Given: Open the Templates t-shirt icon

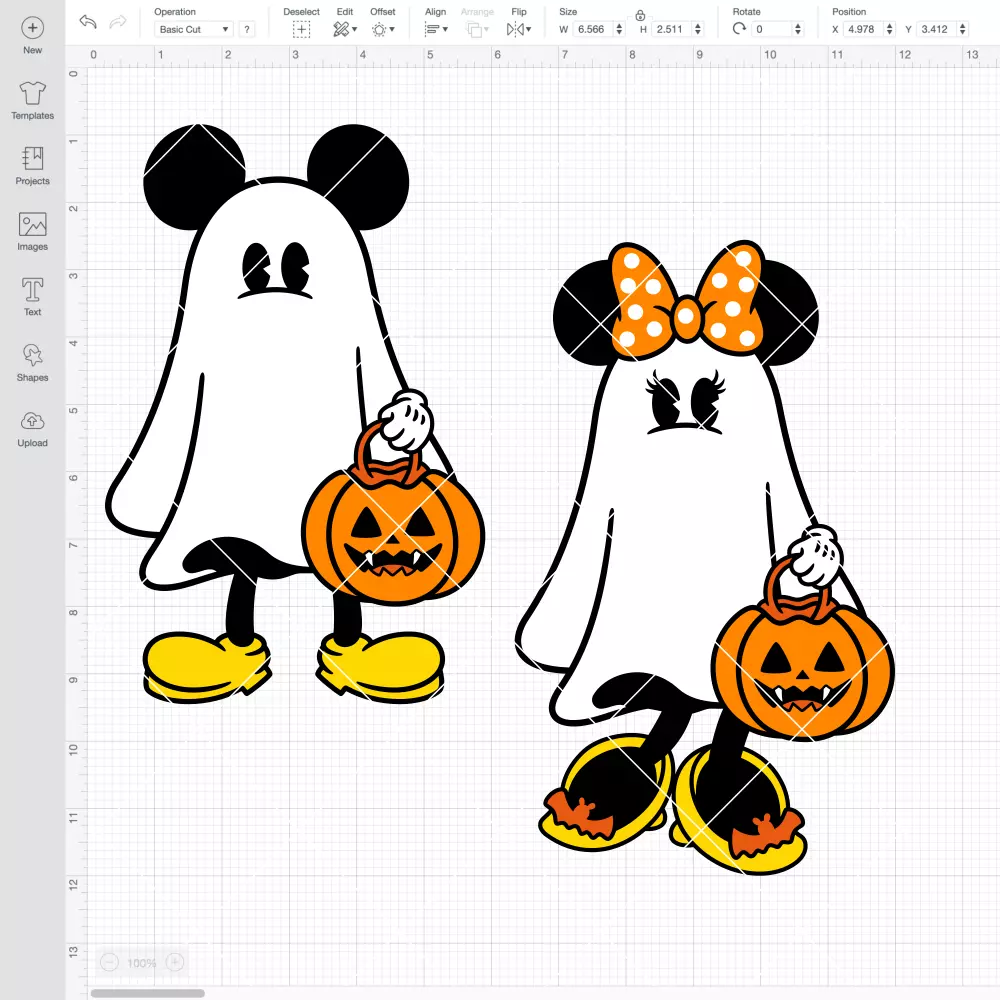Looking at the screenshot, I should pos(33,93).
